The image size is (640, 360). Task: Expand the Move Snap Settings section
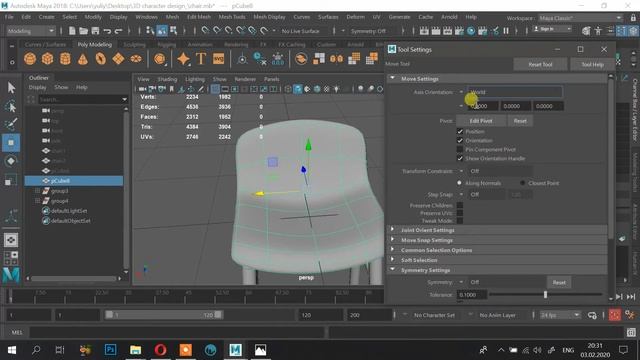pyautogui.click(x=393, y=240)
